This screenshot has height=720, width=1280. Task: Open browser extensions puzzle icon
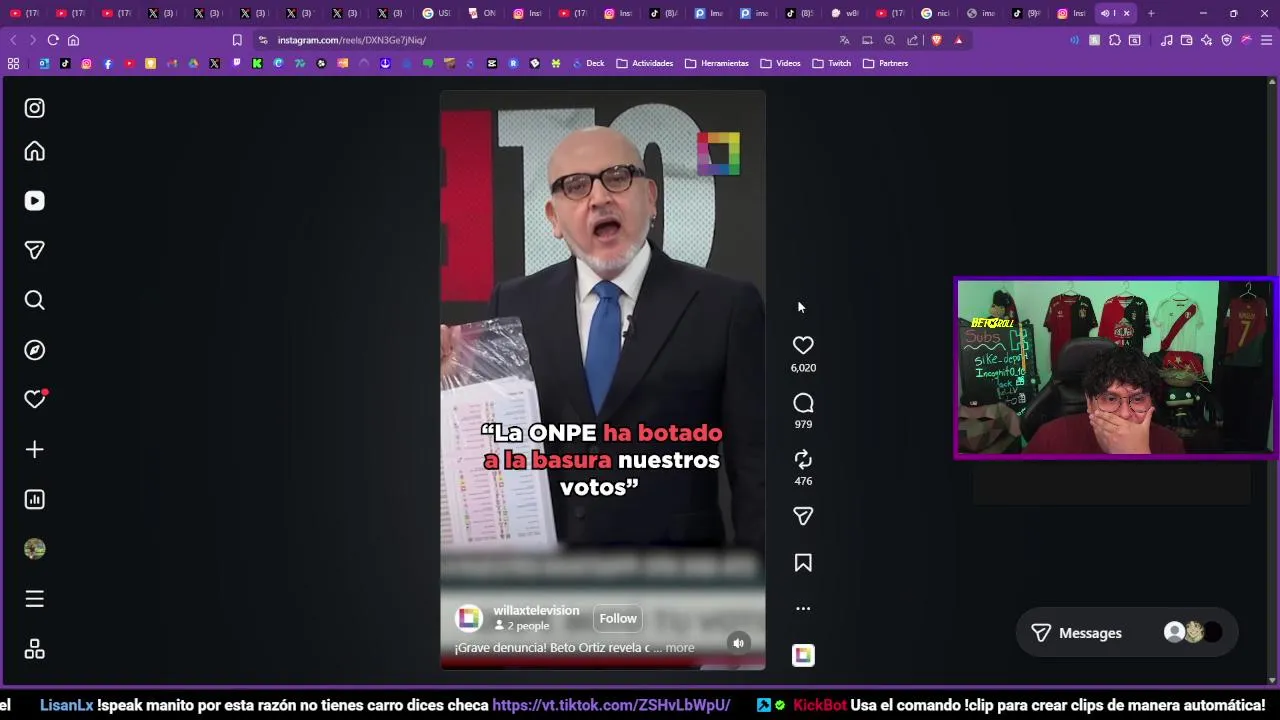(1115, 40)
